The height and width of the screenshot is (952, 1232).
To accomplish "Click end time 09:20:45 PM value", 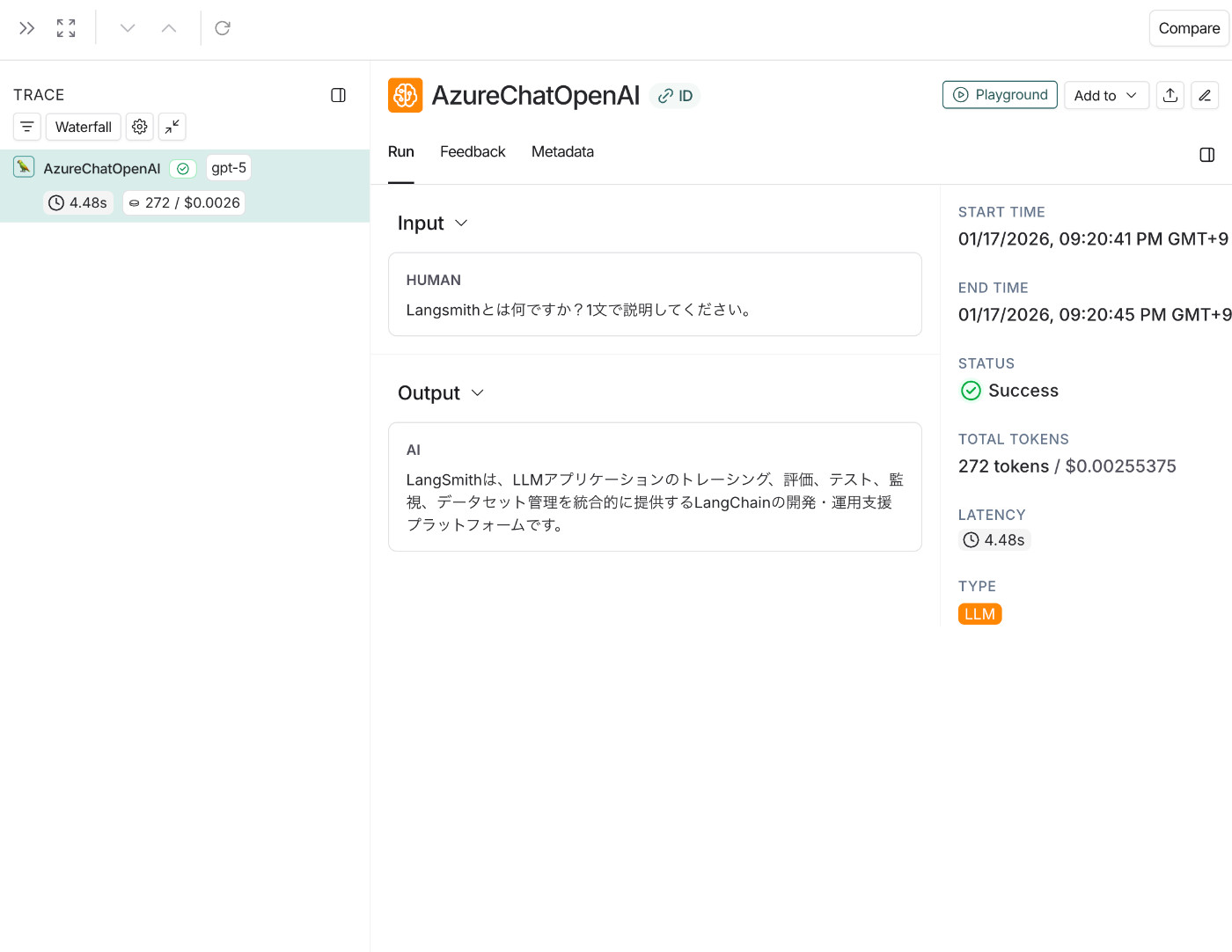I will coord(1095,315).
